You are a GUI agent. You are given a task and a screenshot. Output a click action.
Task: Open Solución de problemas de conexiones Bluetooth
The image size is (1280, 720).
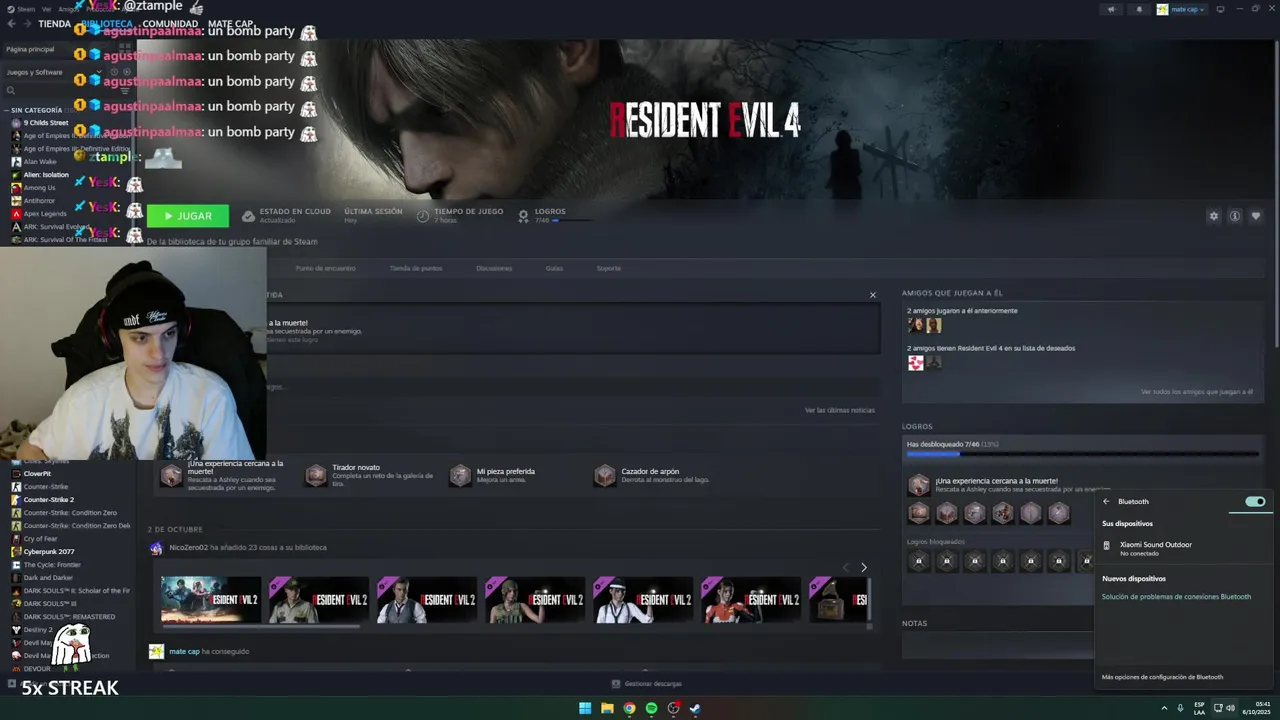(x=1176, y=597)
